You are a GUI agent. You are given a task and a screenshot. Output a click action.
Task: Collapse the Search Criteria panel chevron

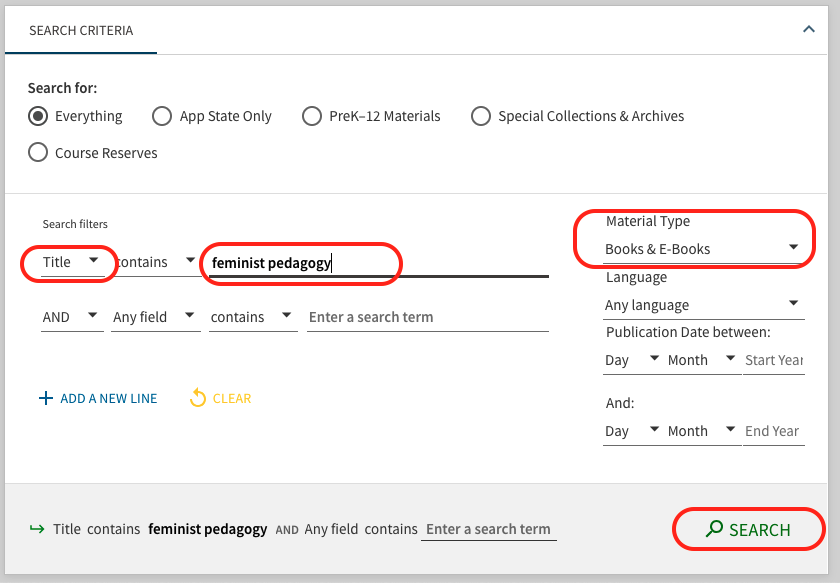(x=809, y=30)
